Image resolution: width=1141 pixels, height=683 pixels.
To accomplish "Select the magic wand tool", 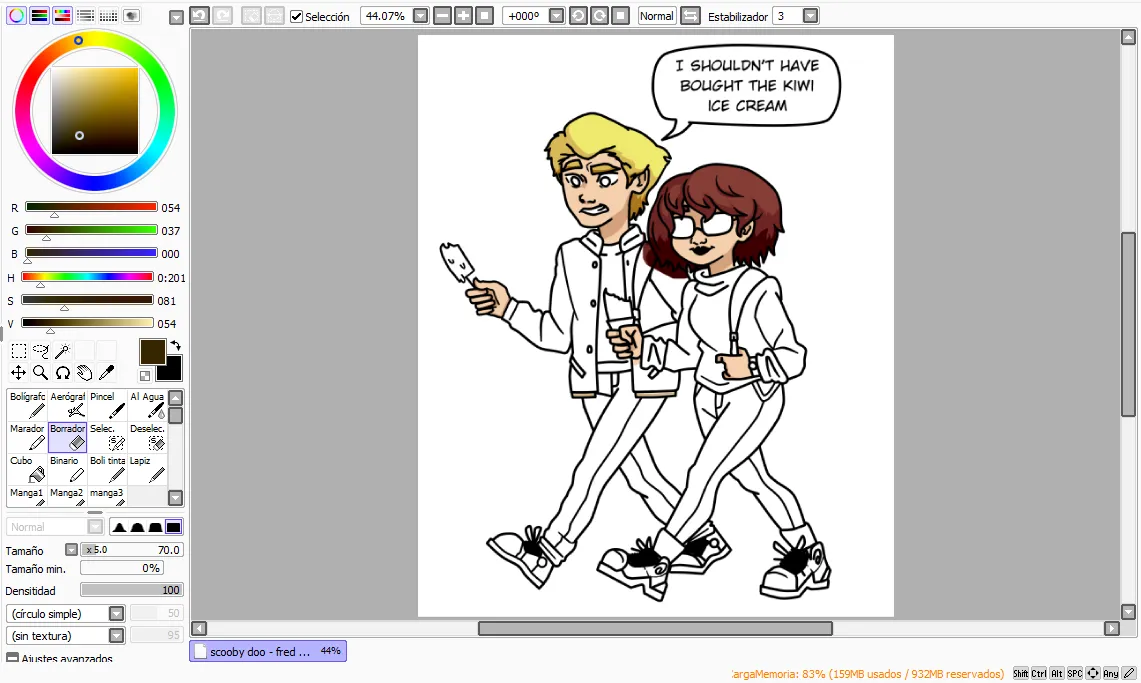I will click(63, 351).
